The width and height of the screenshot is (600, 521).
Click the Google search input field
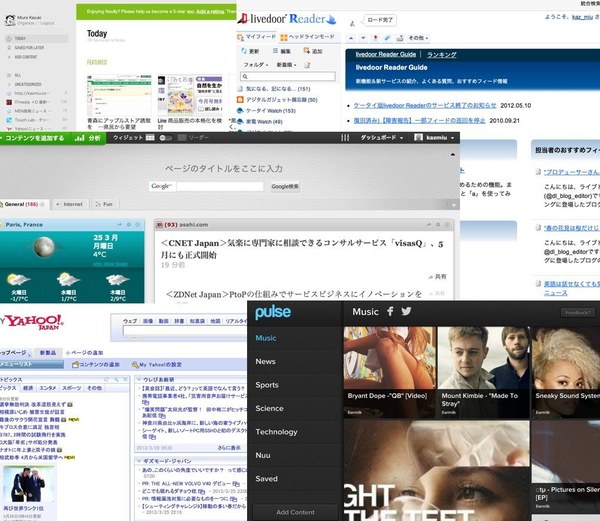219,186
